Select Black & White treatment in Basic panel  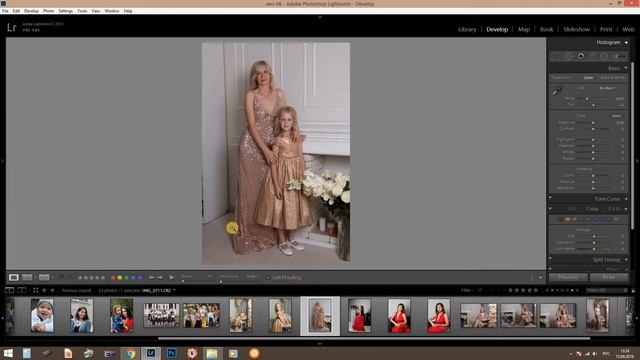(x=613, y=78)
